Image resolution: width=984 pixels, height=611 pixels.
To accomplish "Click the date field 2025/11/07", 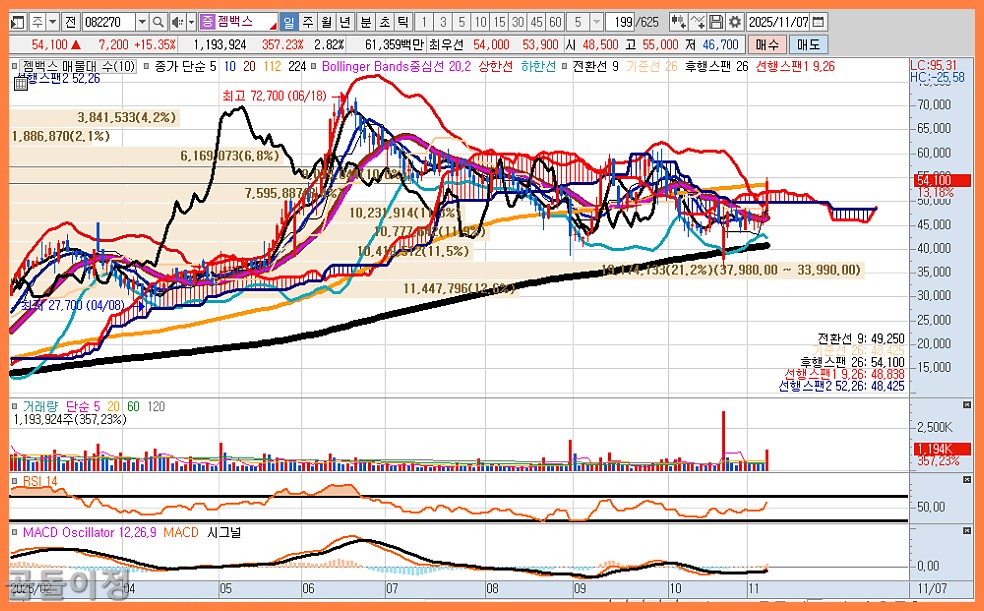I will tap(778, 23).
